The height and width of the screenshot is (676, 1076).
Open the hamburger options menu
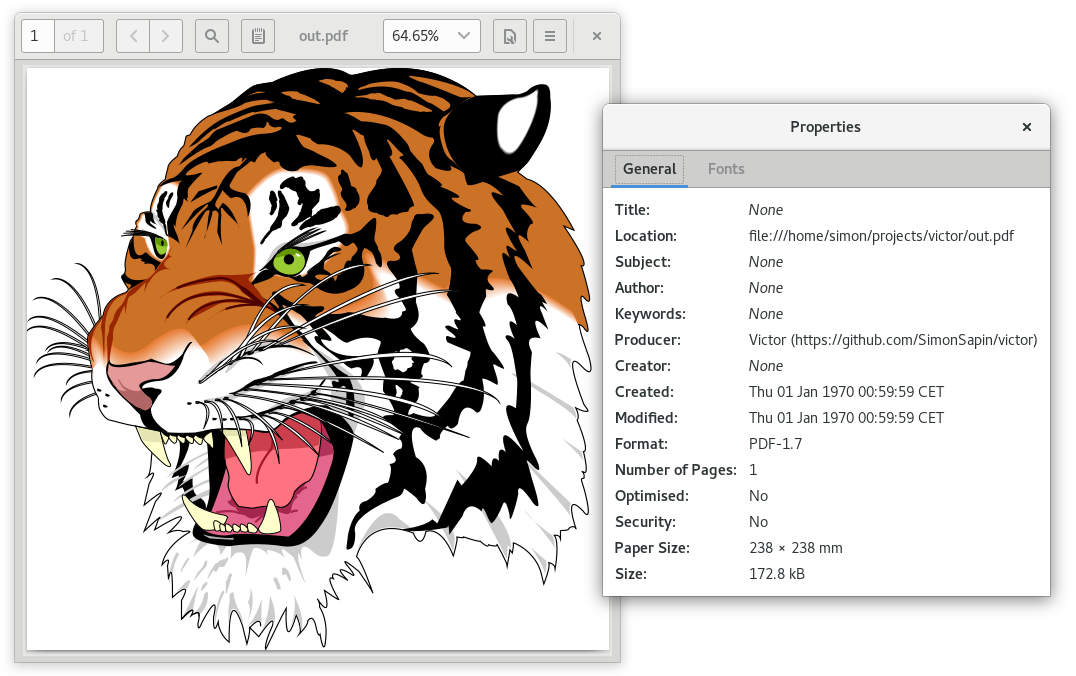(550, 36)
